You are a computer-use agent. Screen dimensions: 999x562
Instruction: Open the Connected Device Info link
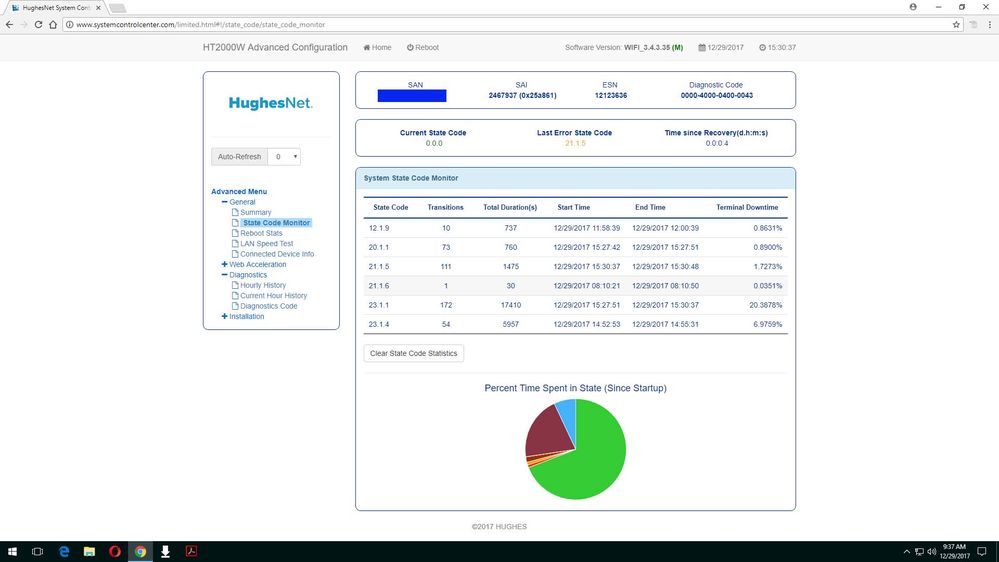pos(276,254)
